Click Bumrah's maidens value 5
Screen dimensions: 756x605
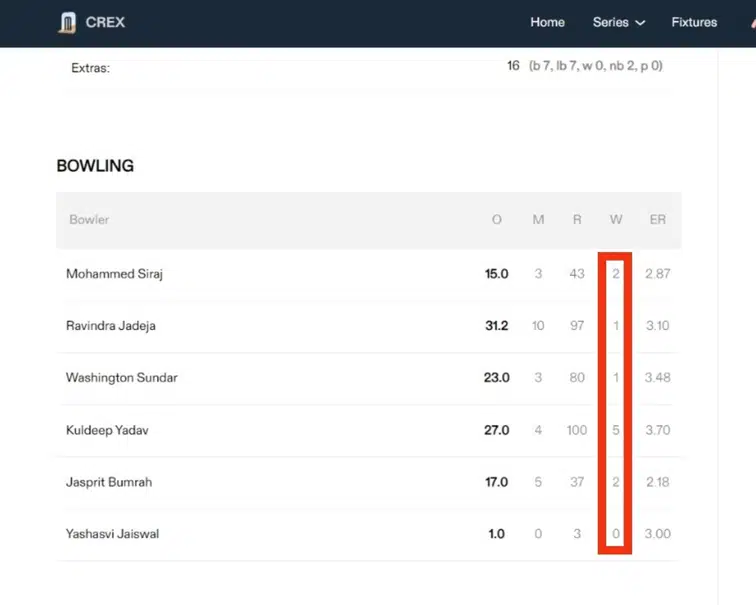point(538,482)
